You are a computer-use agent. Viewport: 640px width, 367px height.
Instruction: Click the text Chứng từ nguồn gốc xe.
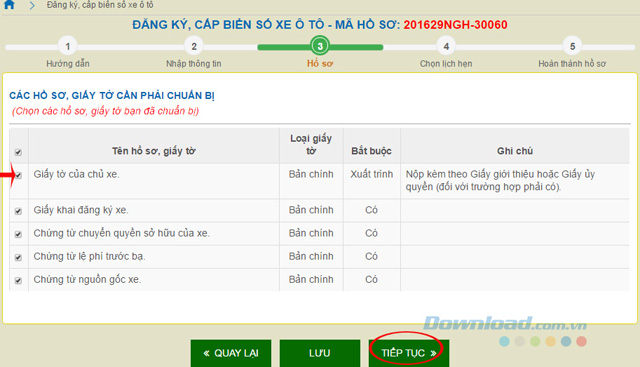pos(87,280)
